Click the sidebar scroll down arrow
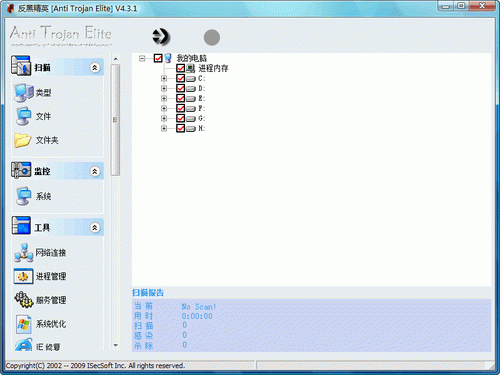Screen dimensions: 500x375 point(116,345)
